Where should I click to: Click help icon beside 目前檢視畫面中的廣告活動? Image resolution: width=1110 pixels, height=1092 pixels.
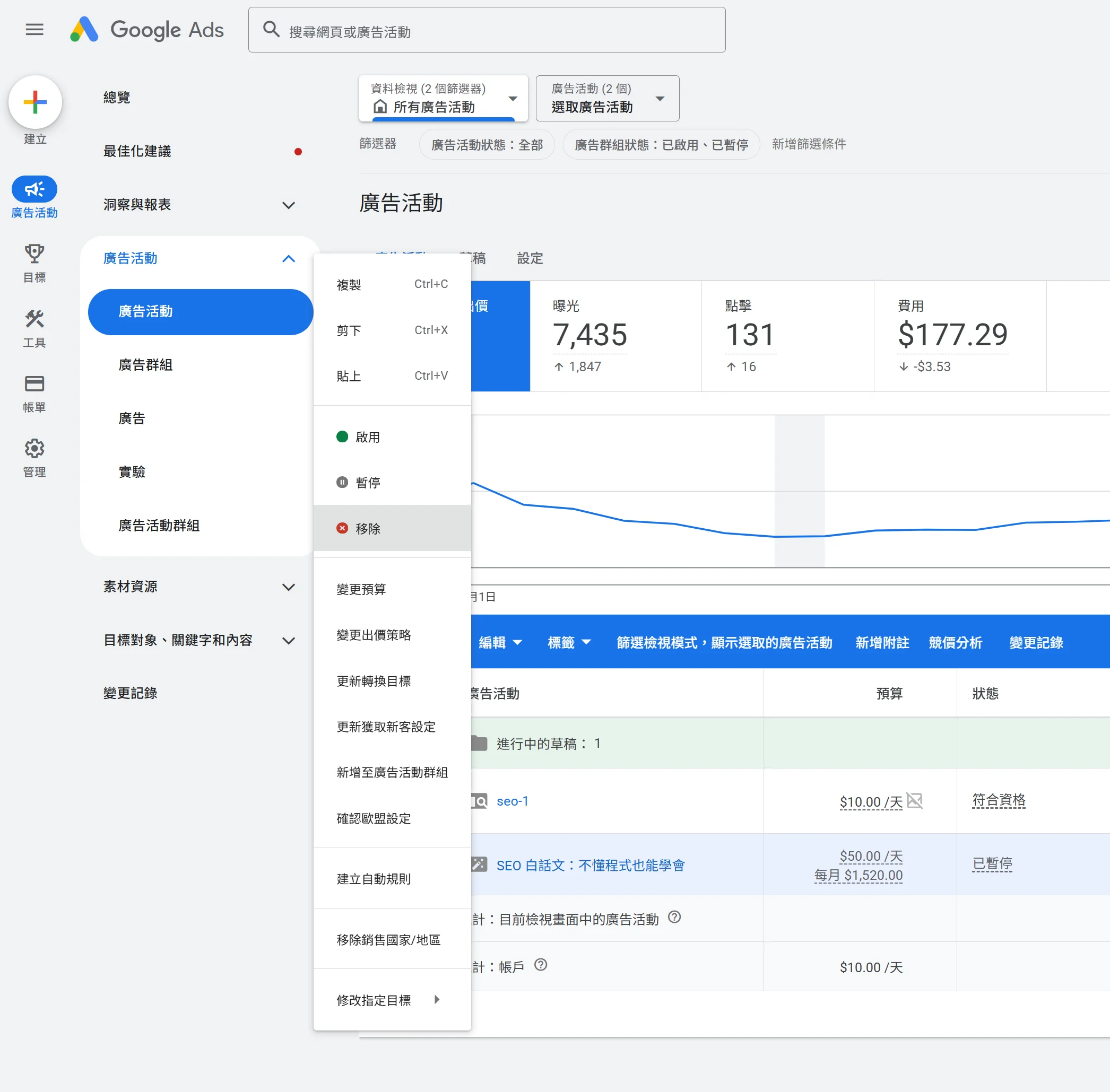click(x=674, y=917)
